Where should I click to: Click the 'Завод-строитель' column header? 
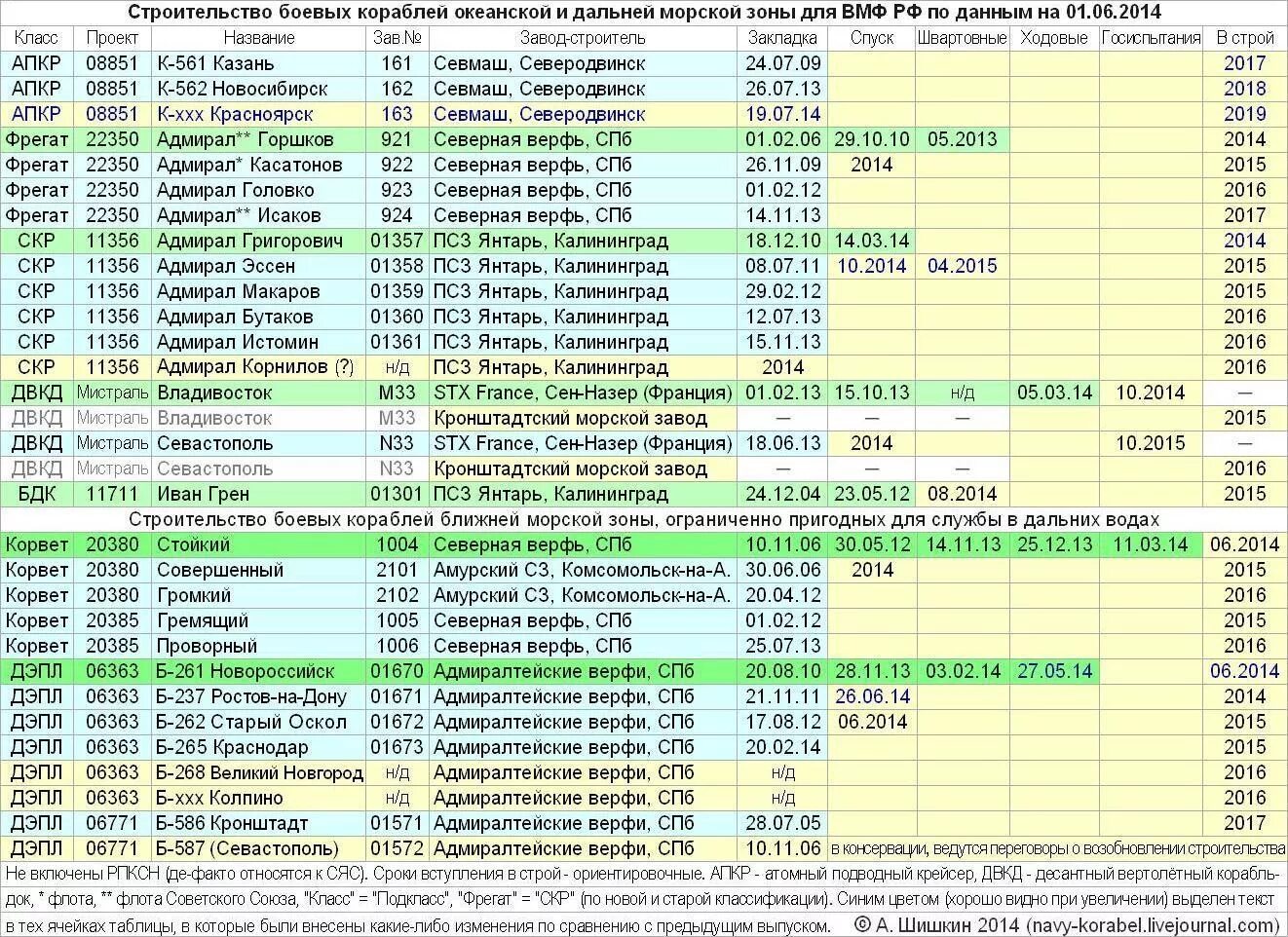tap(583, 38)
